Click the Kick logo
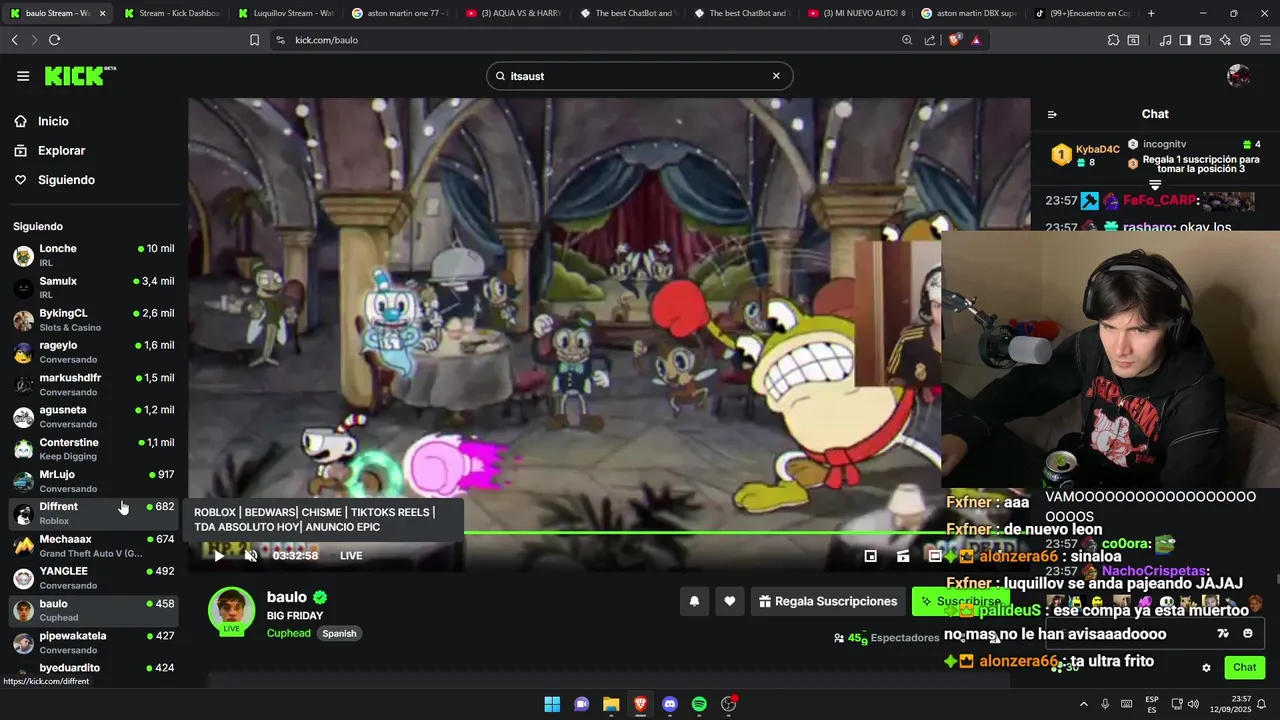 tap(80, 76)
